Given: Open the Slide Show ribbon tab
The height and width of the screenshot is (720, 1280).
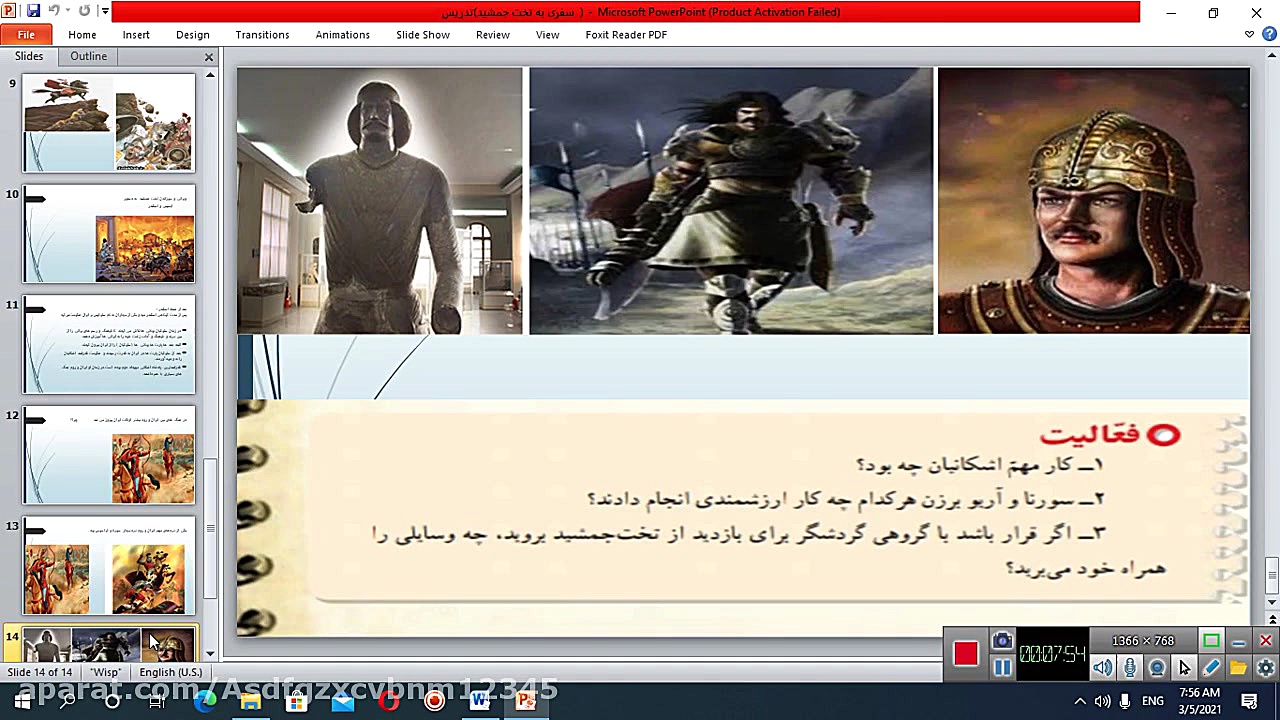Looking at the screenshot, I should [422, 34].
